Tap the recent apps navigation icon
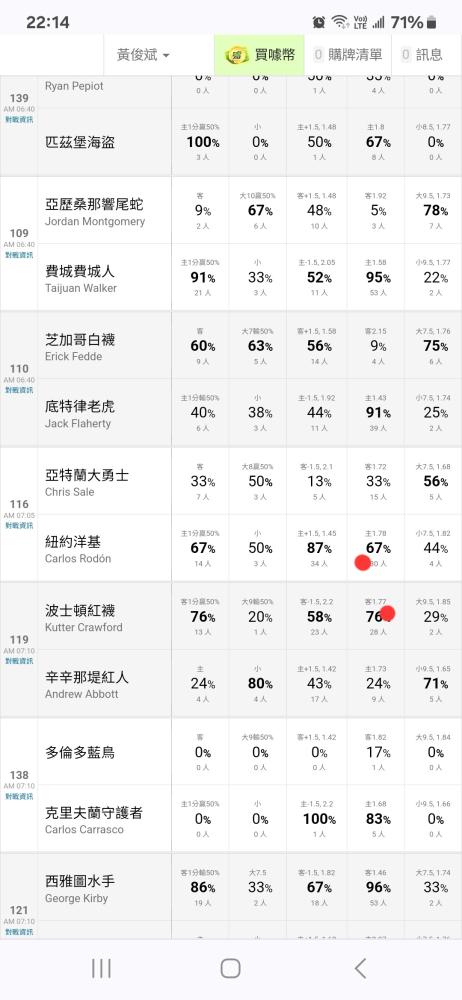This screenshot has height=1000, width=462. click(x=101, y=968)
